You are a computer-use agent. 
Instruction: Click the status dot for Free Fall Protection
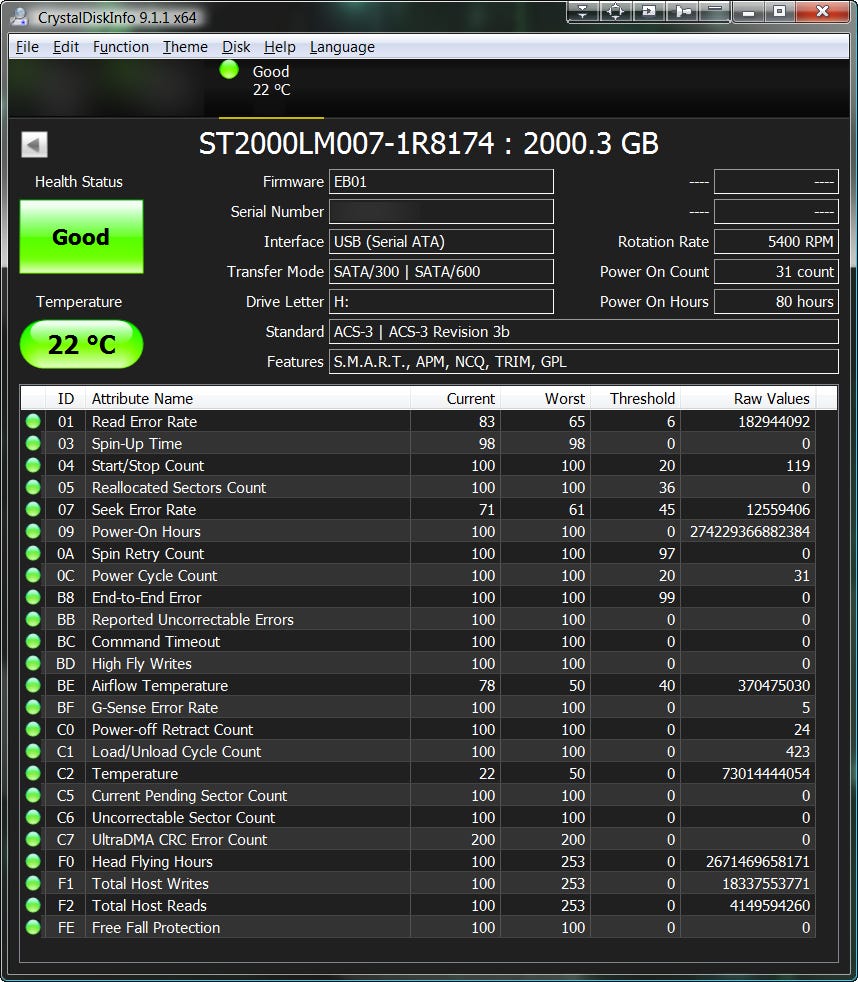pyautogui.click(x=33, y=928)
